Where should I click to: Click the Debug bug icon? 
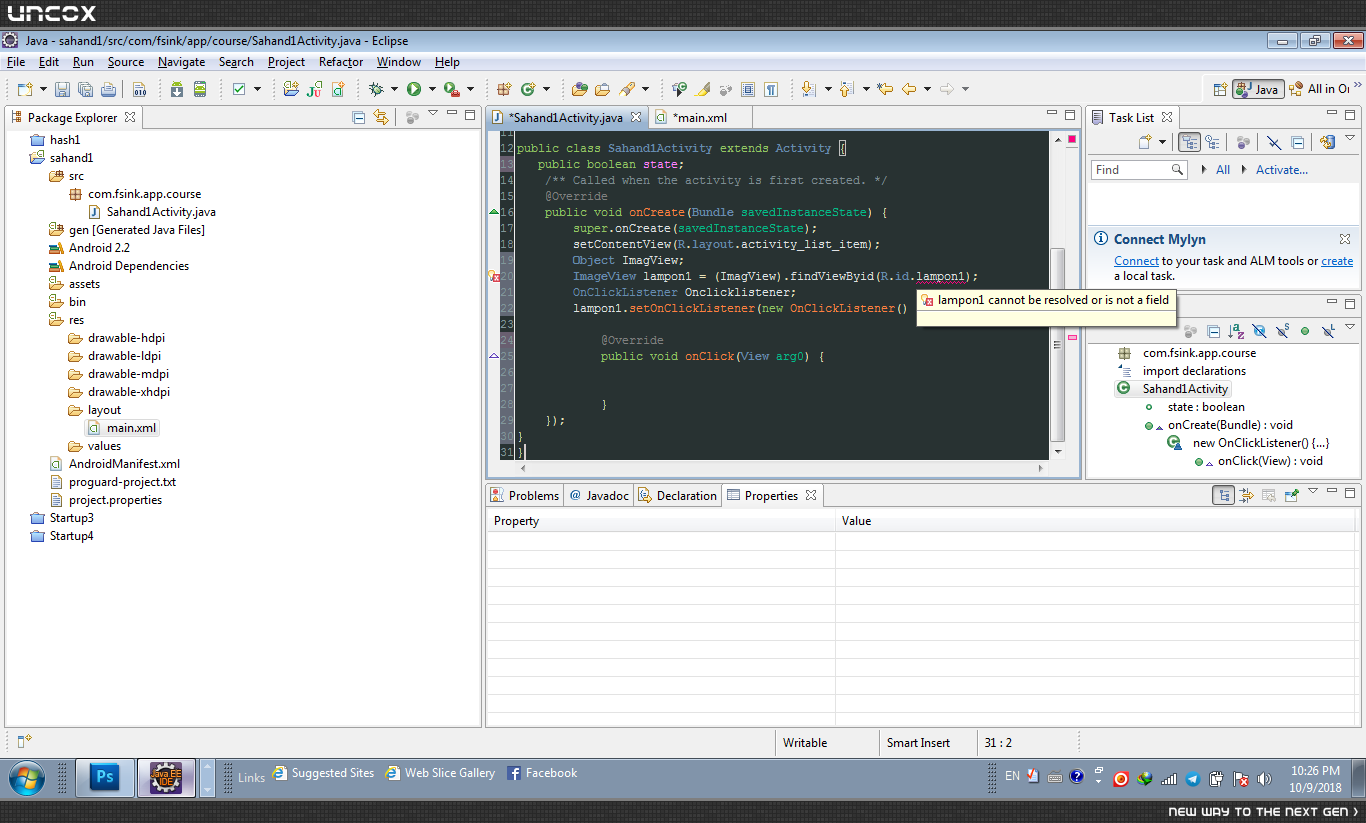[376, 89]
